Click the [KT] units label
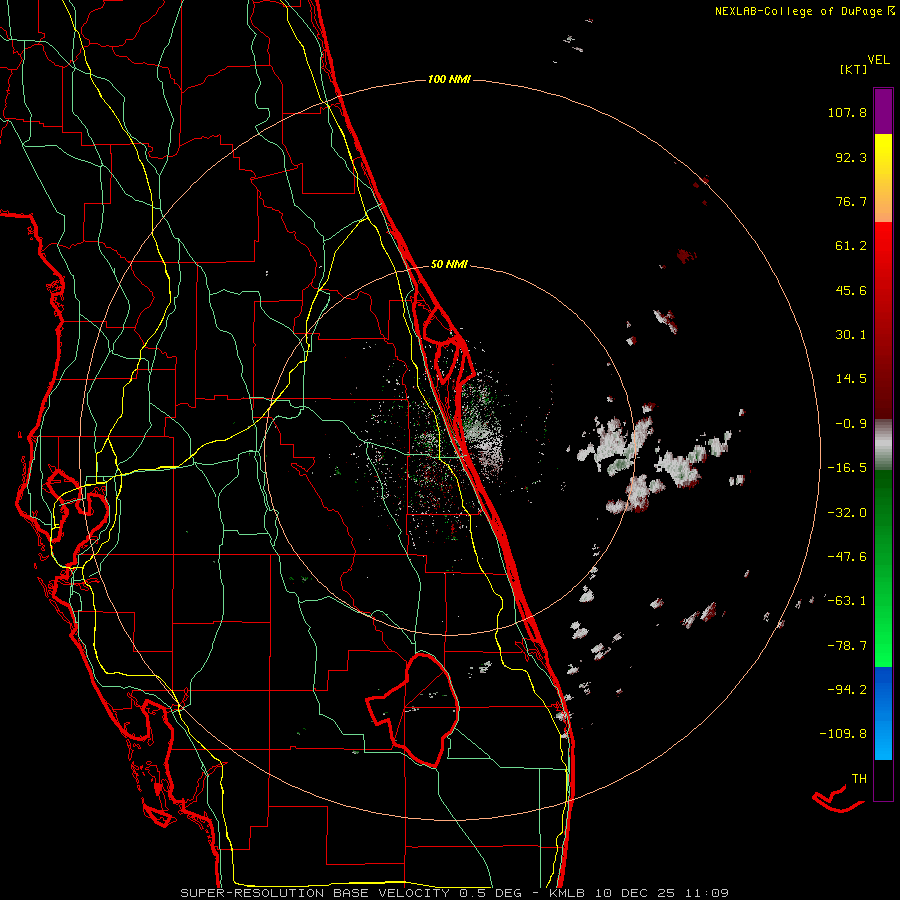The height and width of the screenshot is (900, 900). tap(854, 69)
